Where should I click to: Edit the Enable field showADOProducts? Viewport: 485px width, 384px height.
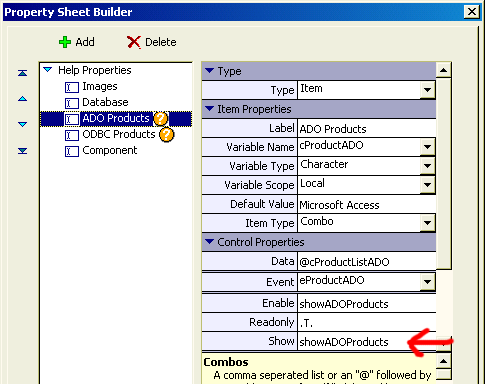point(367,303)
